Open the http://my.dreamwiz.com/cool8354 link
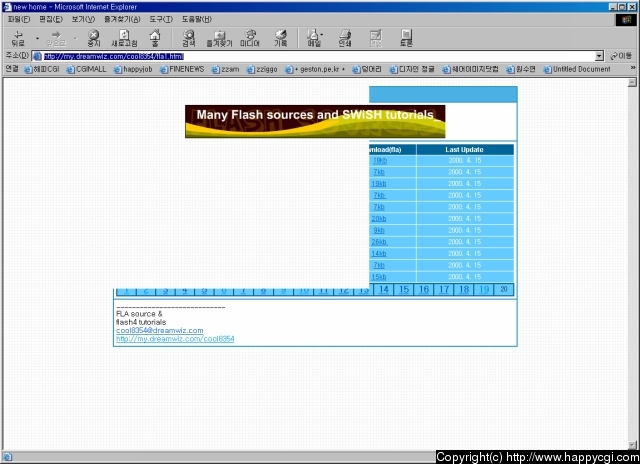 coord(175,339)
